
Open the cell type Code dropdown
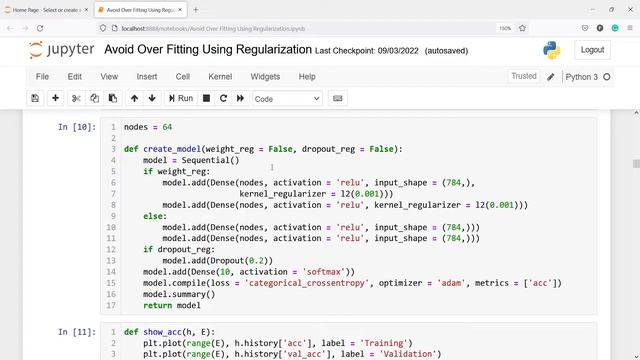tap(287, 99)
